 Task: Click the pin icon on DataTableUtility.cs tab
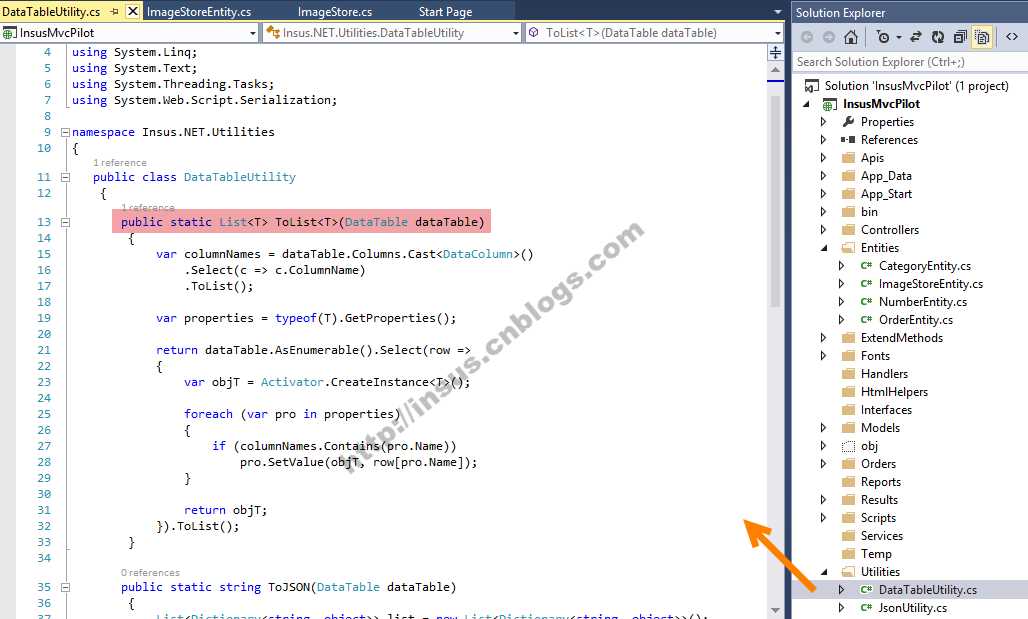pyautogui.click(x=114, y=11)
